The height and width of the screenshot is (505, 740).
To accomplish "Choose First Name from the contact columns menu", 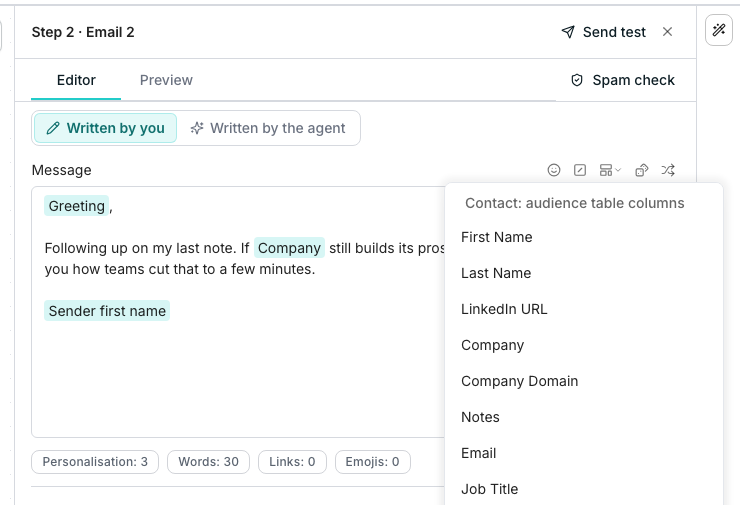I will pyautogui.click(x=584, y=237).
